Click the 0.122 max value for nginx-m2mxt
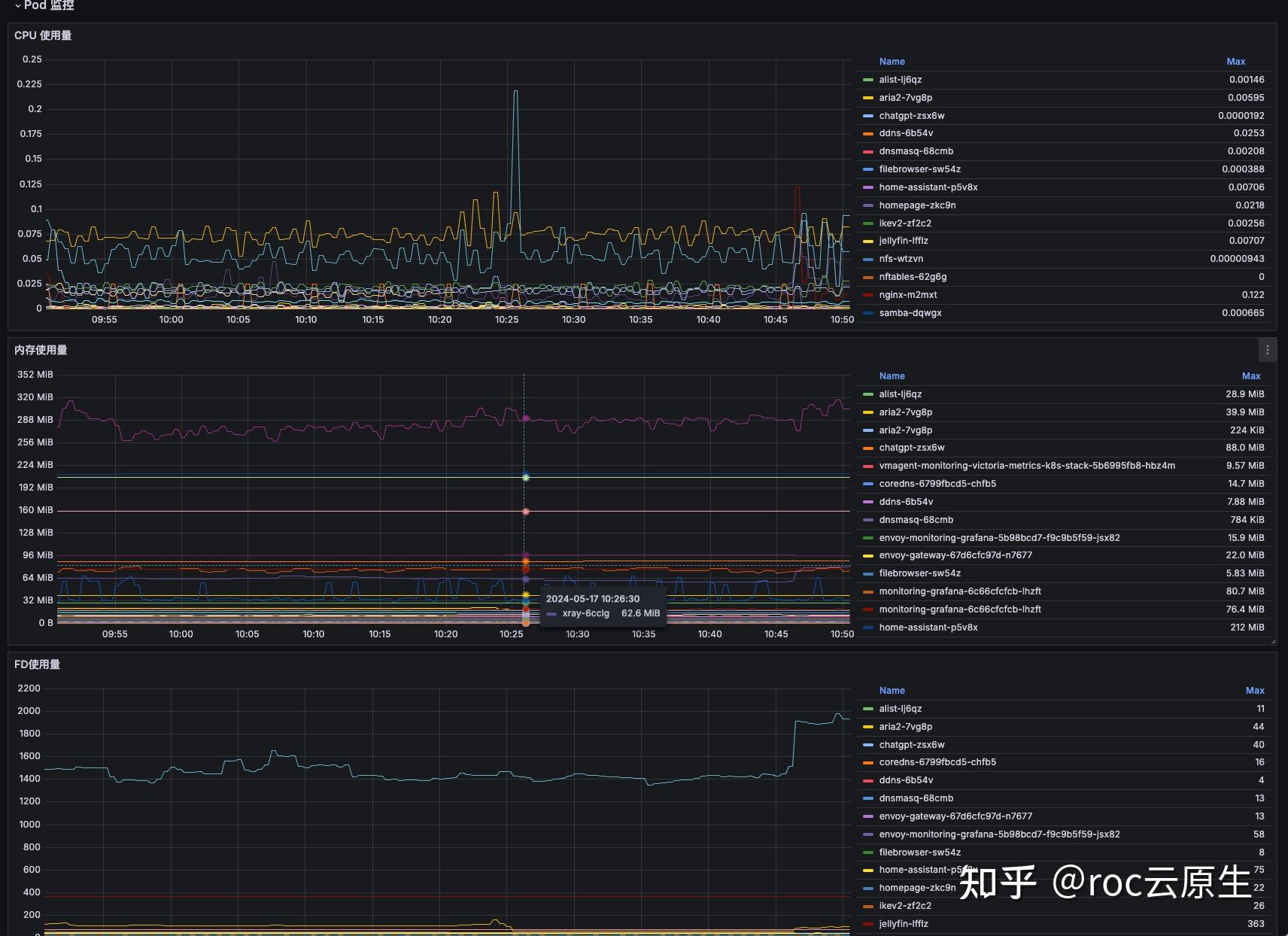Image resolution: width=1288 pixels, height=936 pixels. click(x=1253, y=295)
